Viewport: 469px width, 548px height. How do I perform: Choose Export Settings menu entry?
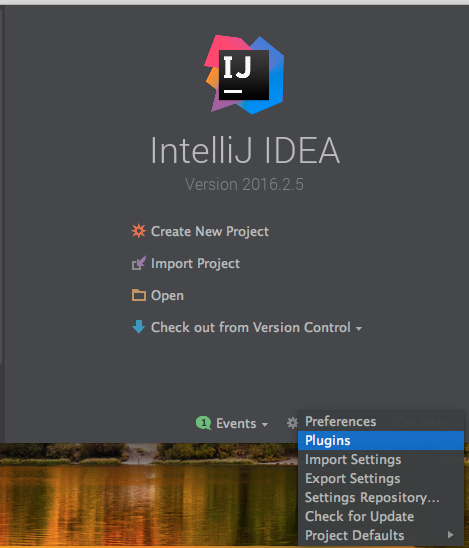click(381, 478)
